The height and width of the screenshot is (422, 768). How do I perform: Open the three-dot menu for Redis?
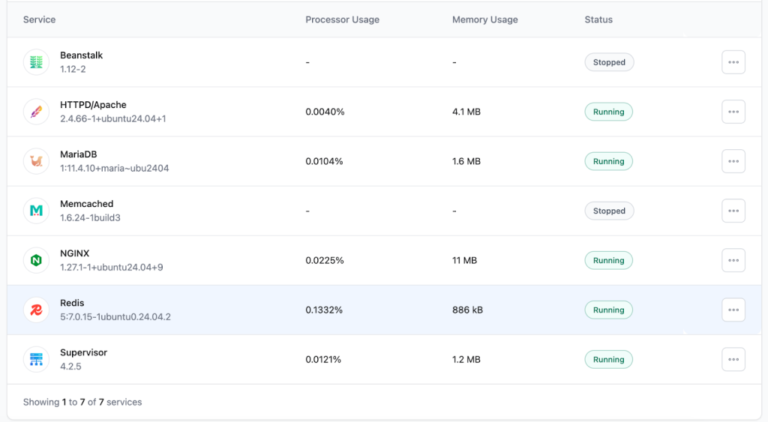pyautogui.click(x=733, y=310)
